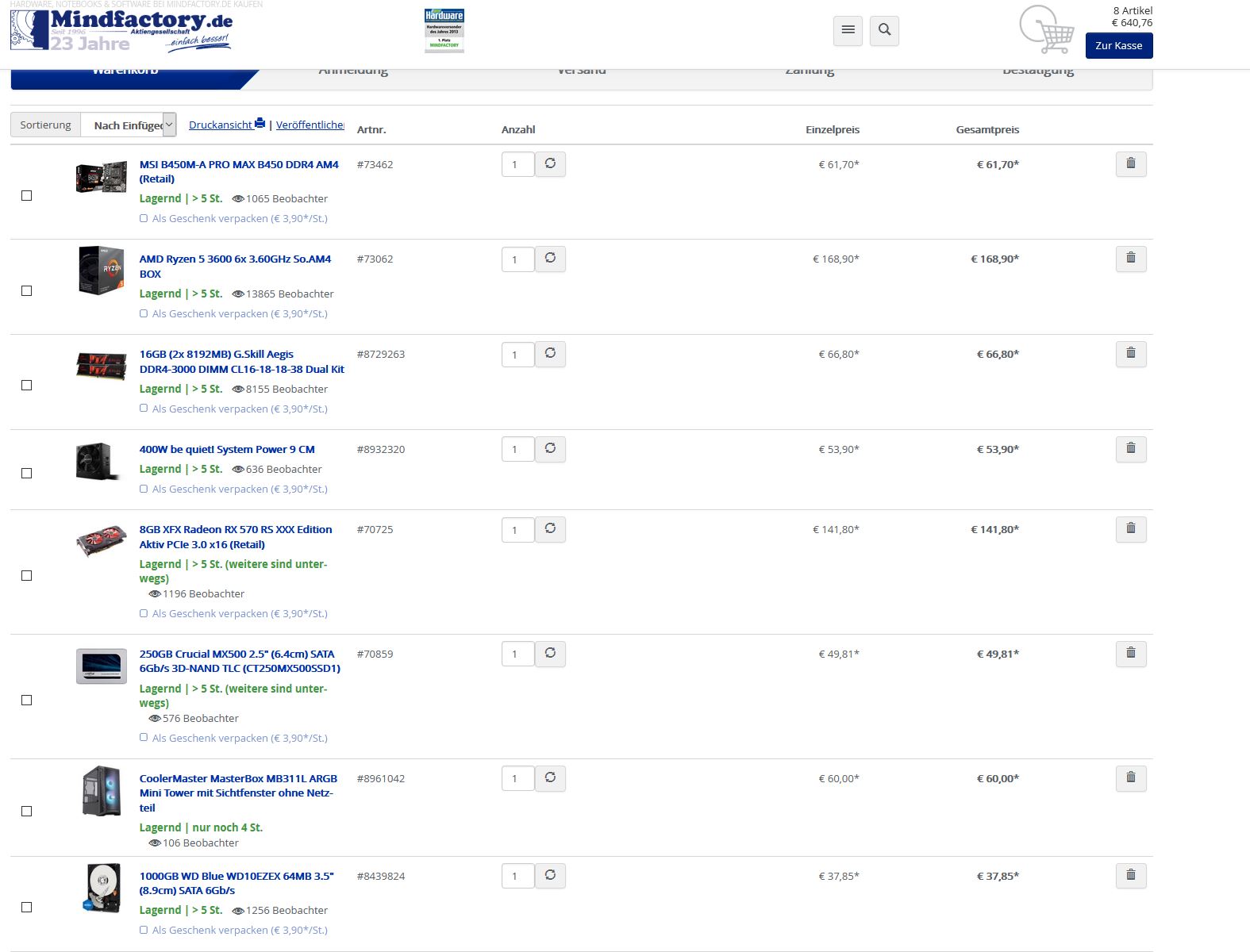1250x952 pixels.
Task: Delete Crucial MX500 SSD from cart
Action: pyautogui.click(x=1131, y=654)
